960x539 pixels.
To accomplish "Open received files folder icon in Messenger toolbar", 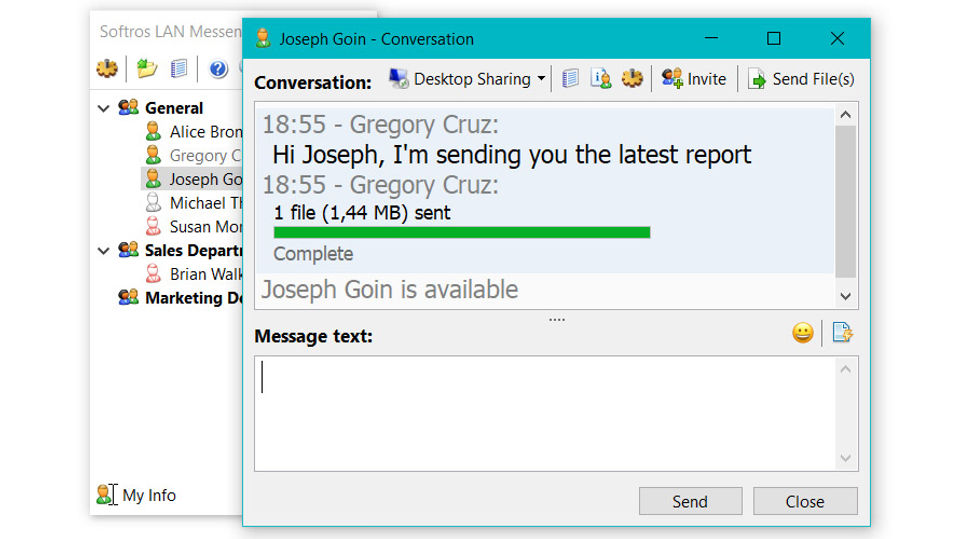I will click(146, 68).
